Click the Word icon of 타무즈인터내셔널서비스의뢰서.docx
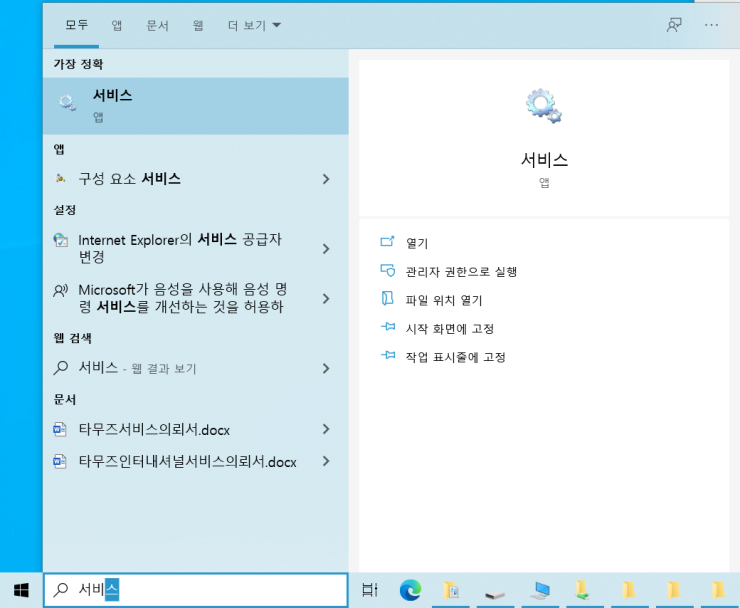The height and width of the screenshot is (608, 740). tap(60, 461)
